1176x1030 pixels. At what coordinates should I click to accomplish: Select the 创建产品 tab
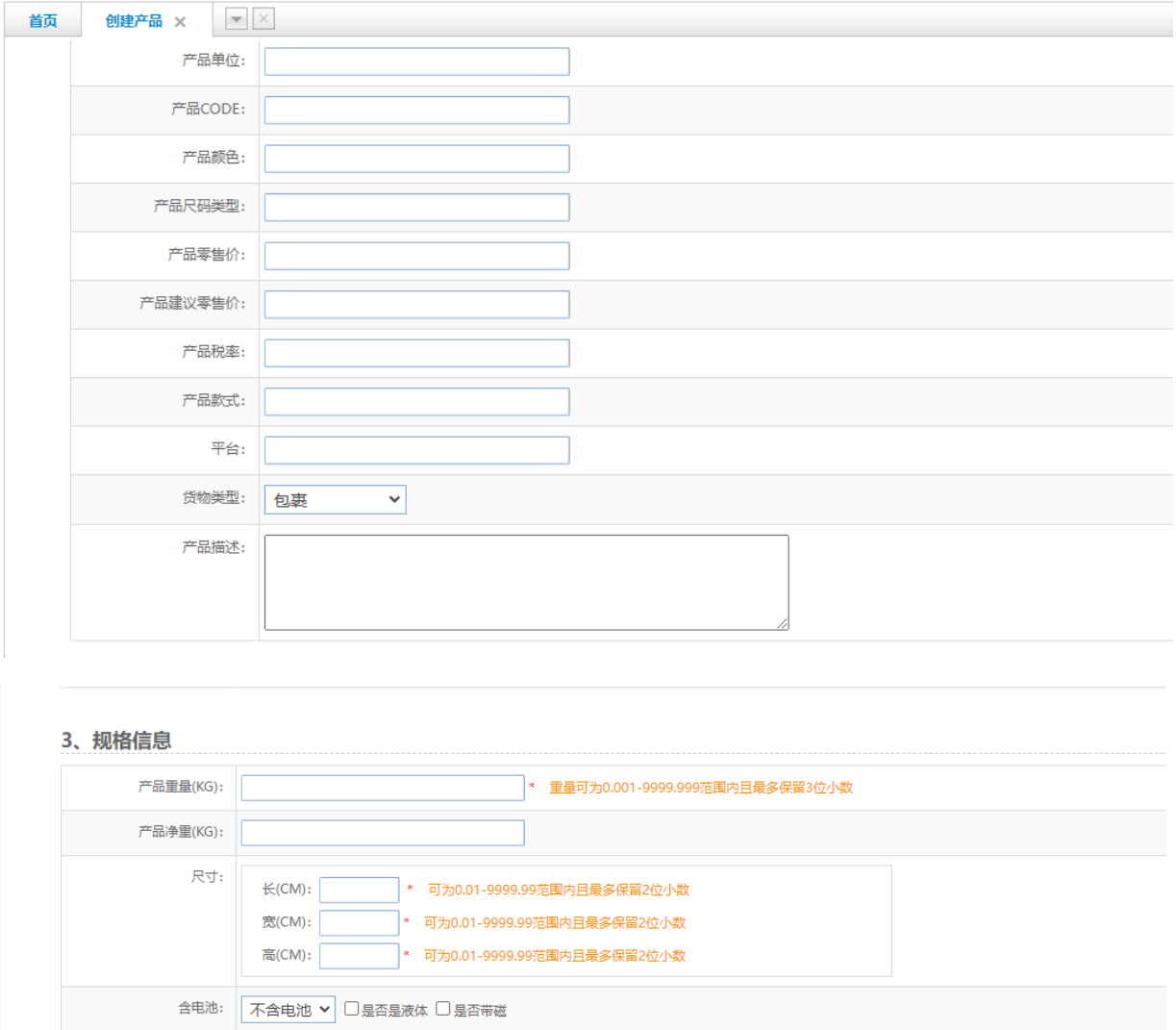click(x=134, y=21)
